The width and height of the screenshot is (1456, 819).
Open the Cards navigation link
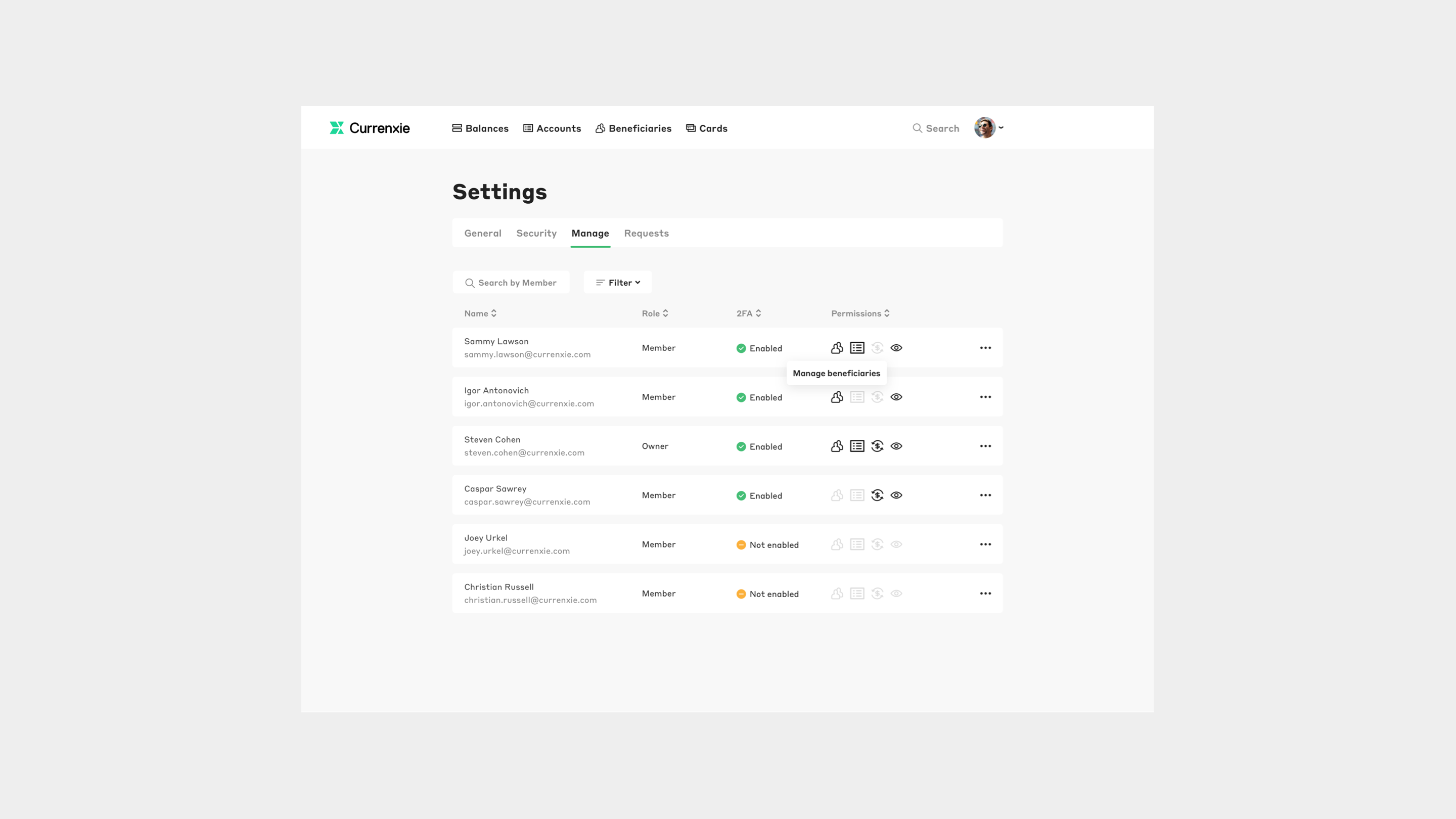[x=707, y=128]
